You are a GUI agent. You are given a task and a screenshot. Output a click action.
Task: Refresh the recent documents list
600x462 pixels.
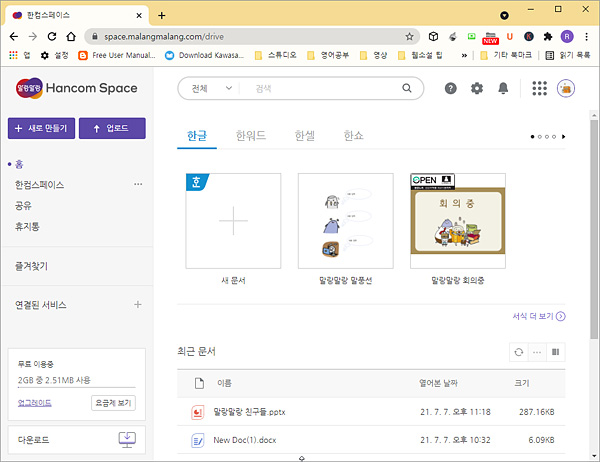pyautogui.click(x=518, y=352)
